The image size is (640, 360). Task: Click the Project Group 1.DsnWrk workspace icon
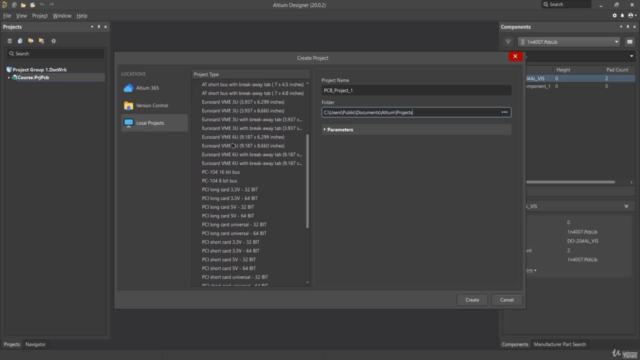click(x=9, y=70)
